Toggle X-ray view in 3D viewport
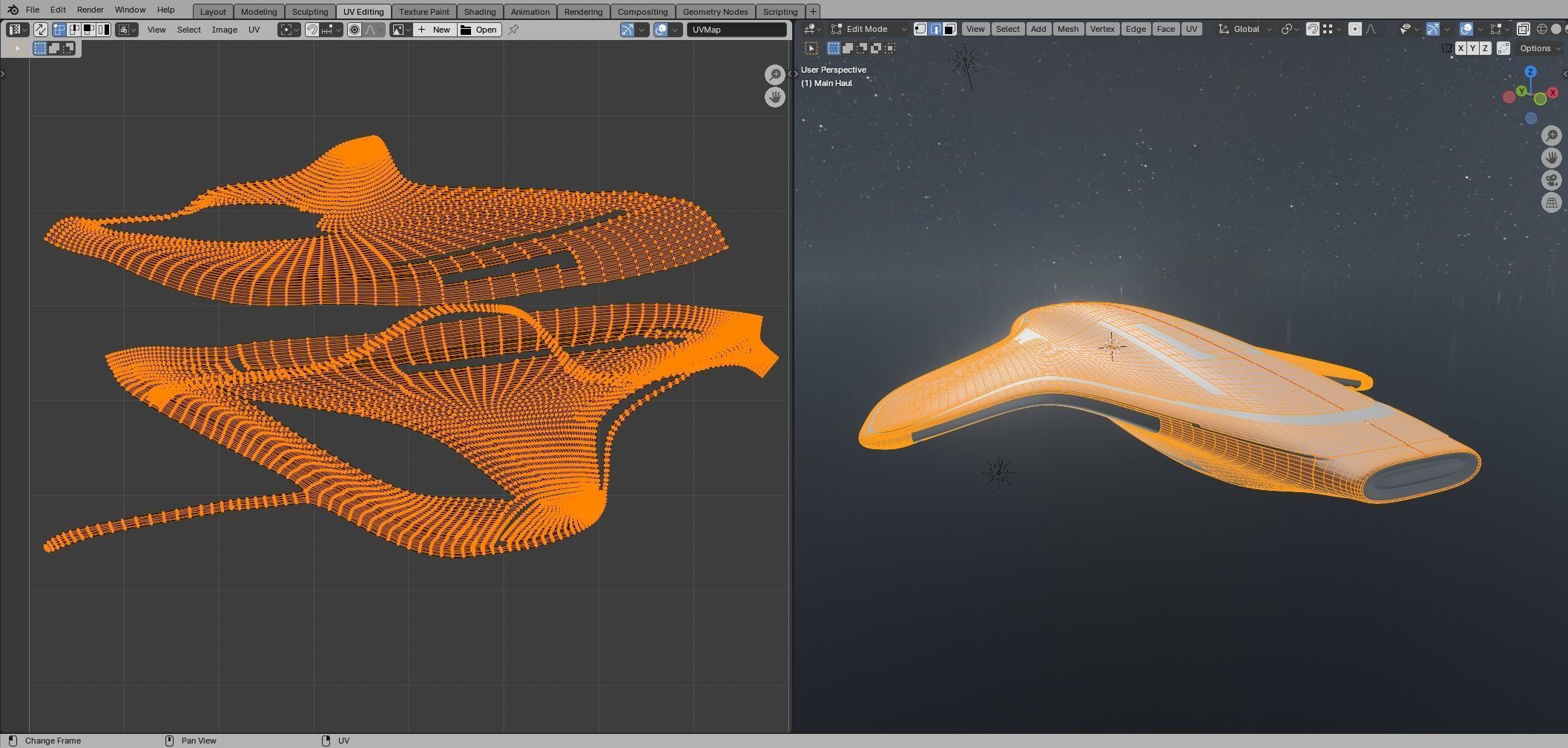1568x748 pixels. pos(1523,29)
